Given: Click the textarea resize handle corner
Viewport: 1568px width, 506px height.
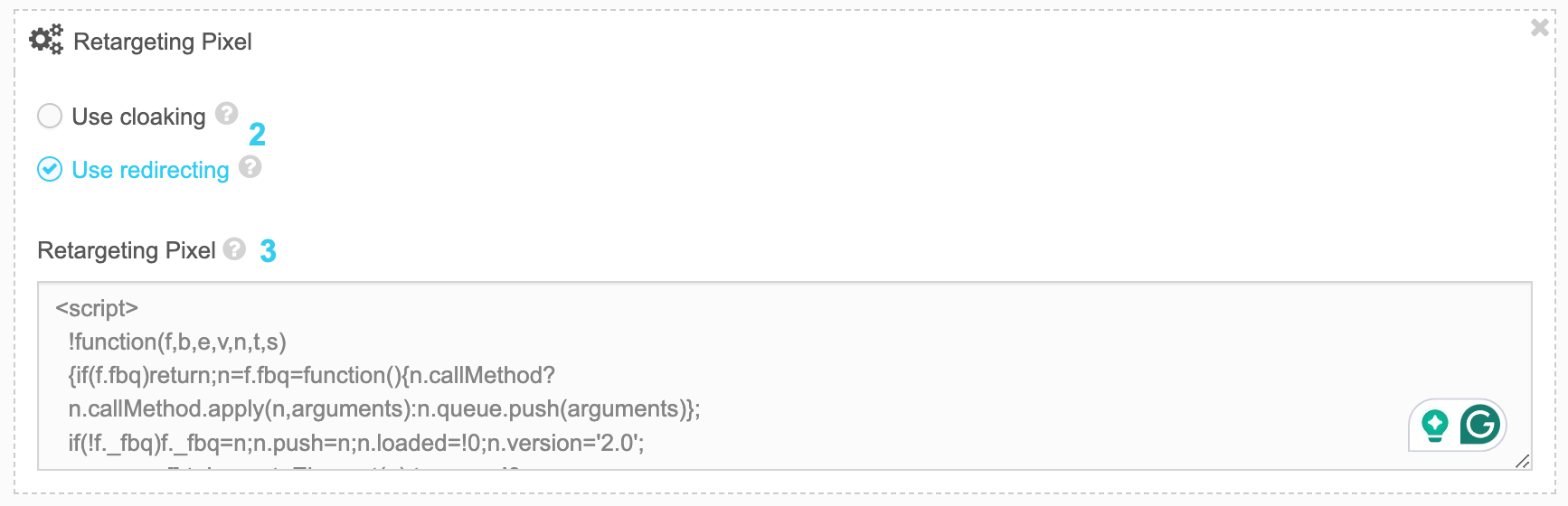Looking at the screenshot, I should [x=1523, y=461].
